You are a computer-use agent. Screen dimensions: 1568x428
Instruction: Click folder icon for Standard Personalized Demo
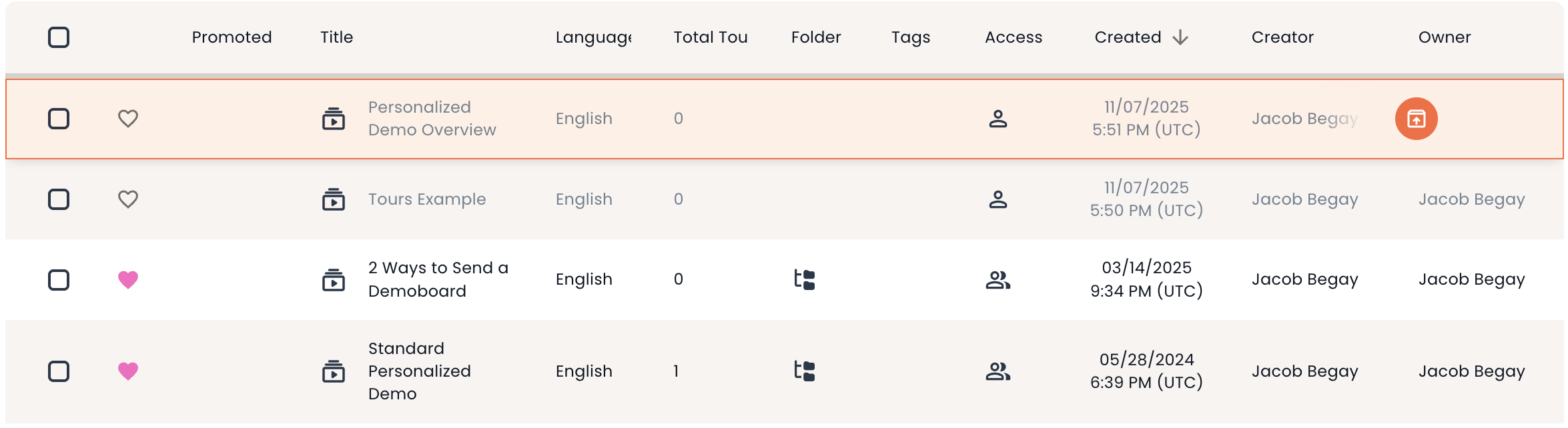pyautogui.click(x=805, y=371)
